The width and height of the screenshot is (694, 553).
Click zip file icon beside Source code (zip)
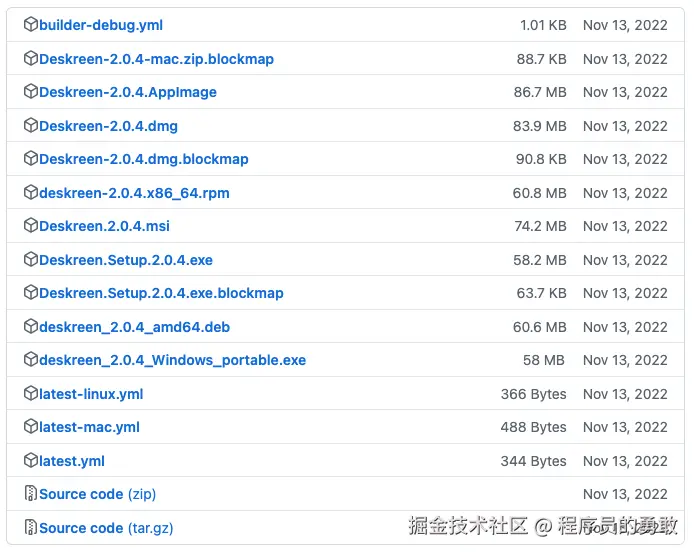[31, 494]
